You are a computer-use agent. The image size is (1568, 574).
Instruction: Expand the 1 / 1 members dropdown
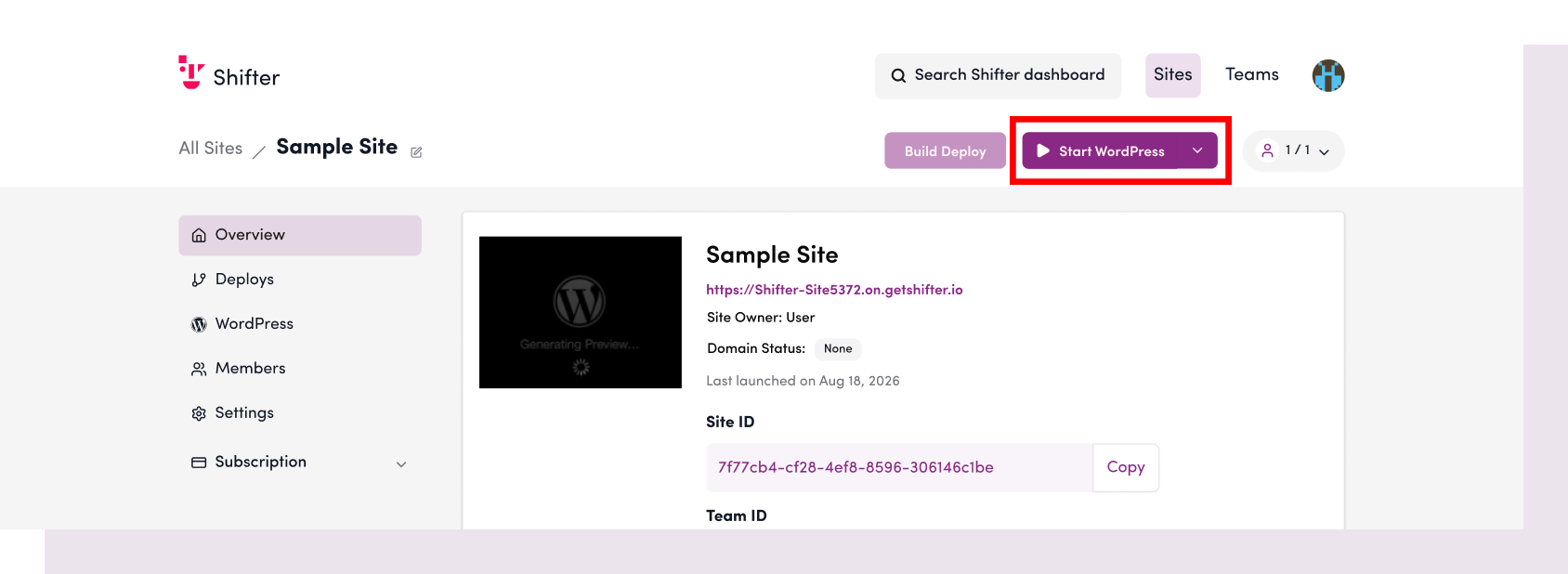tap(1294, 150)
